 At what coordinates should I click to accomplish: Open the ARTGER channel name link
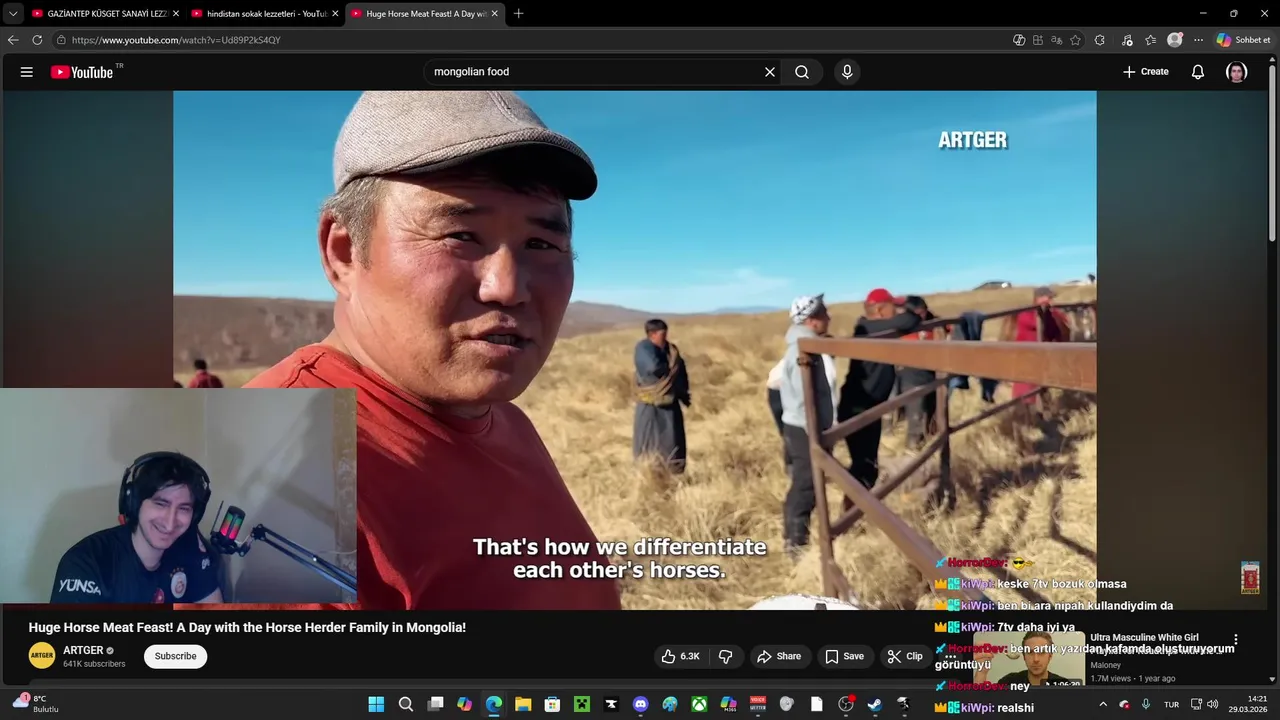coord(83,650)
